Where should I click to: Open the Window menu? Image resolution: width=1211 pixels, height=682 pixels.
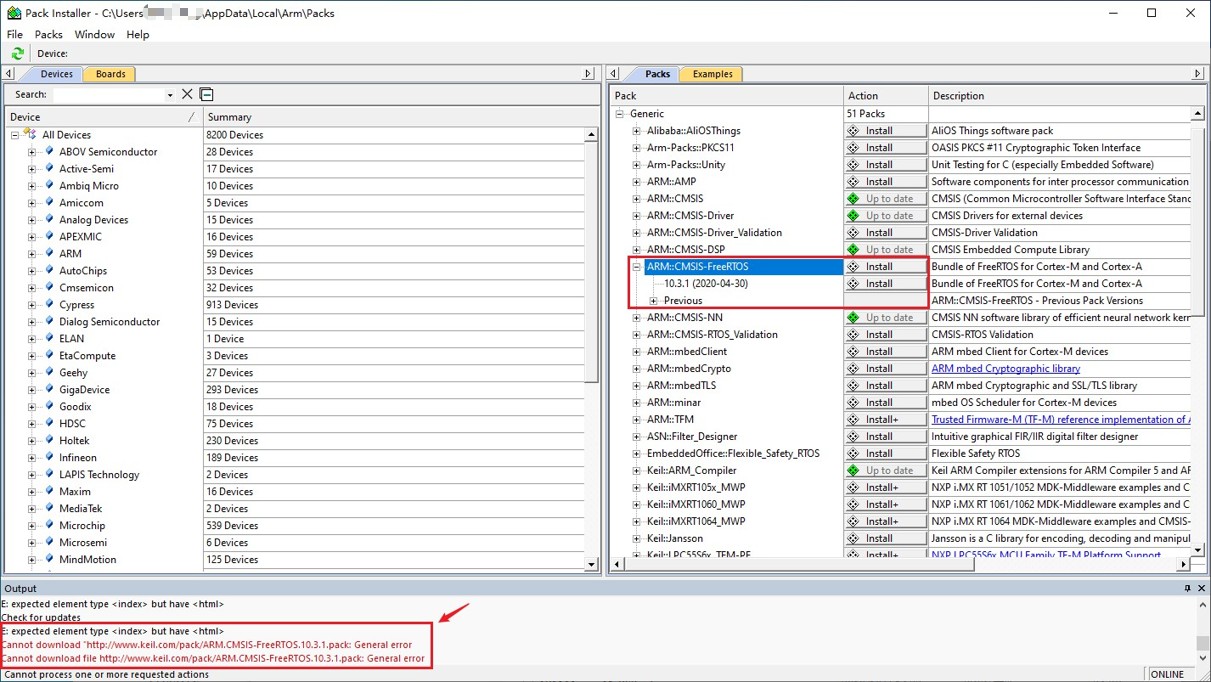95,34
